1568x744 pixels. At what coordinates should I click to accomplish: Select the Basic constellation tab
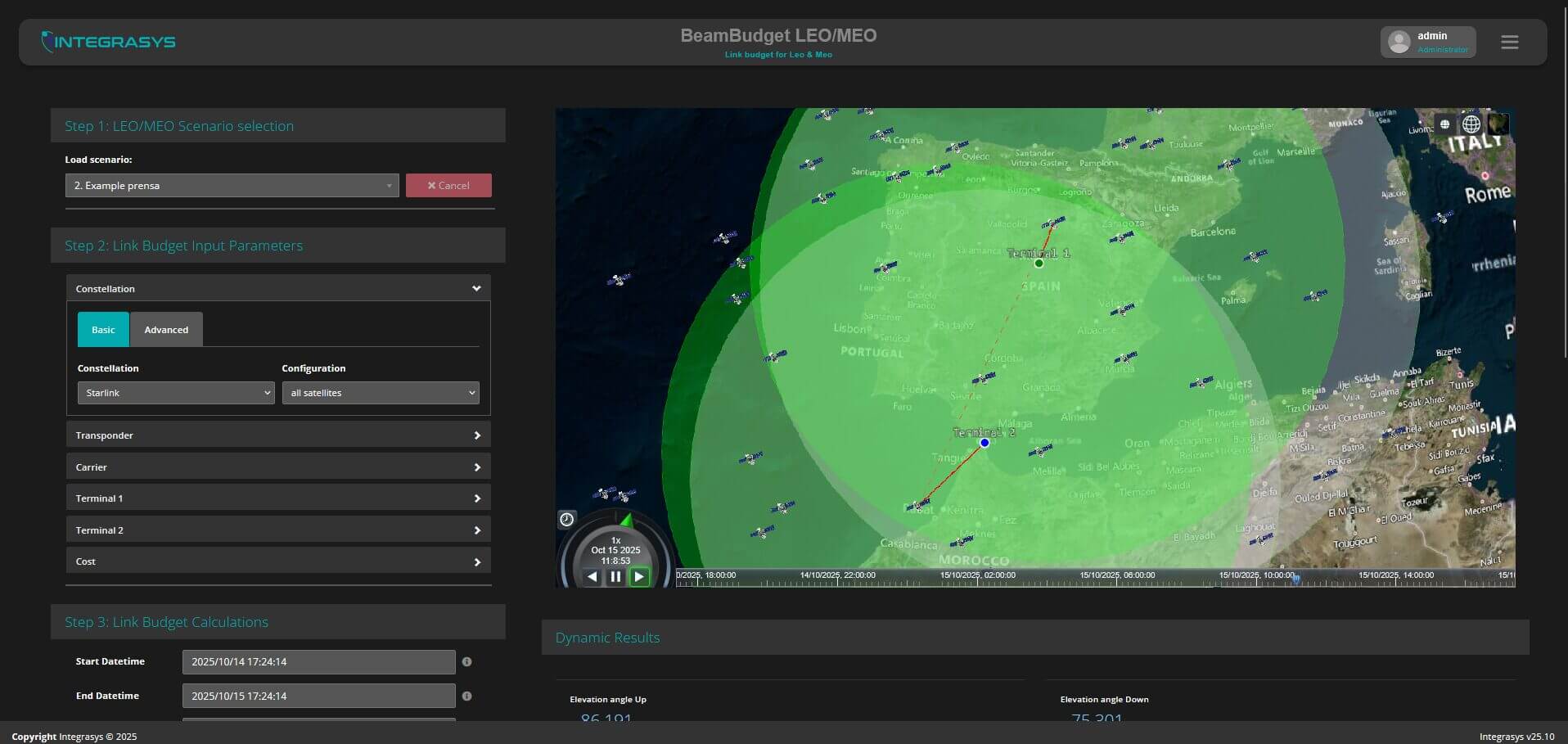point(103,330)
